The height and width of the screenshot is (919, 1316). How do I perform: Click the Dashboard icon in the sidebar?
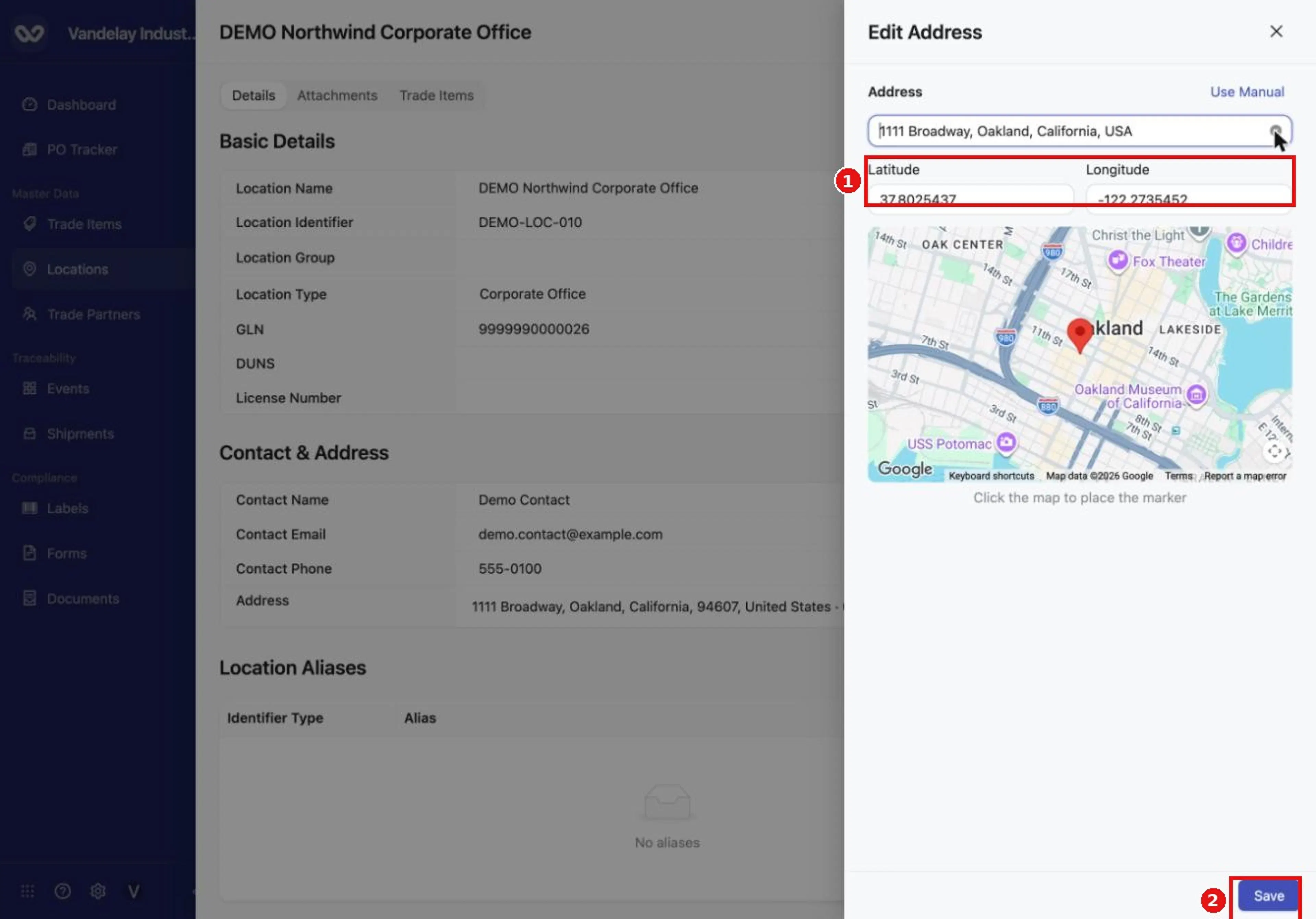[29, 104]
